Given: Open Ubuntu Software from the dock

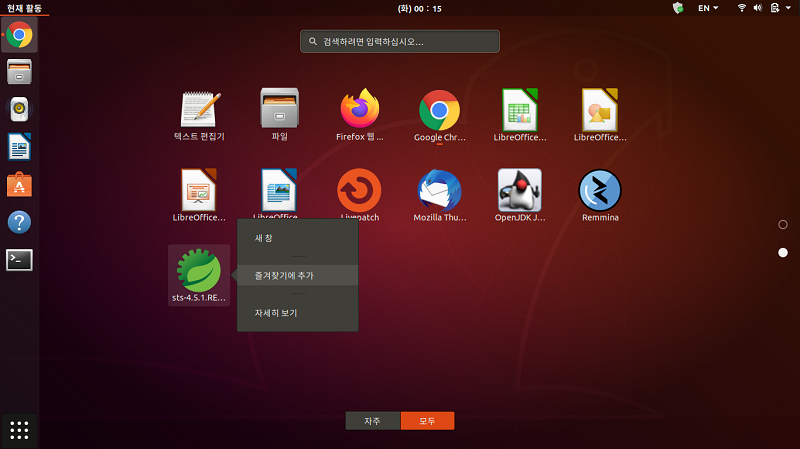Looking at the screenshot, I should pyautogui.click(x=19, y=184).
